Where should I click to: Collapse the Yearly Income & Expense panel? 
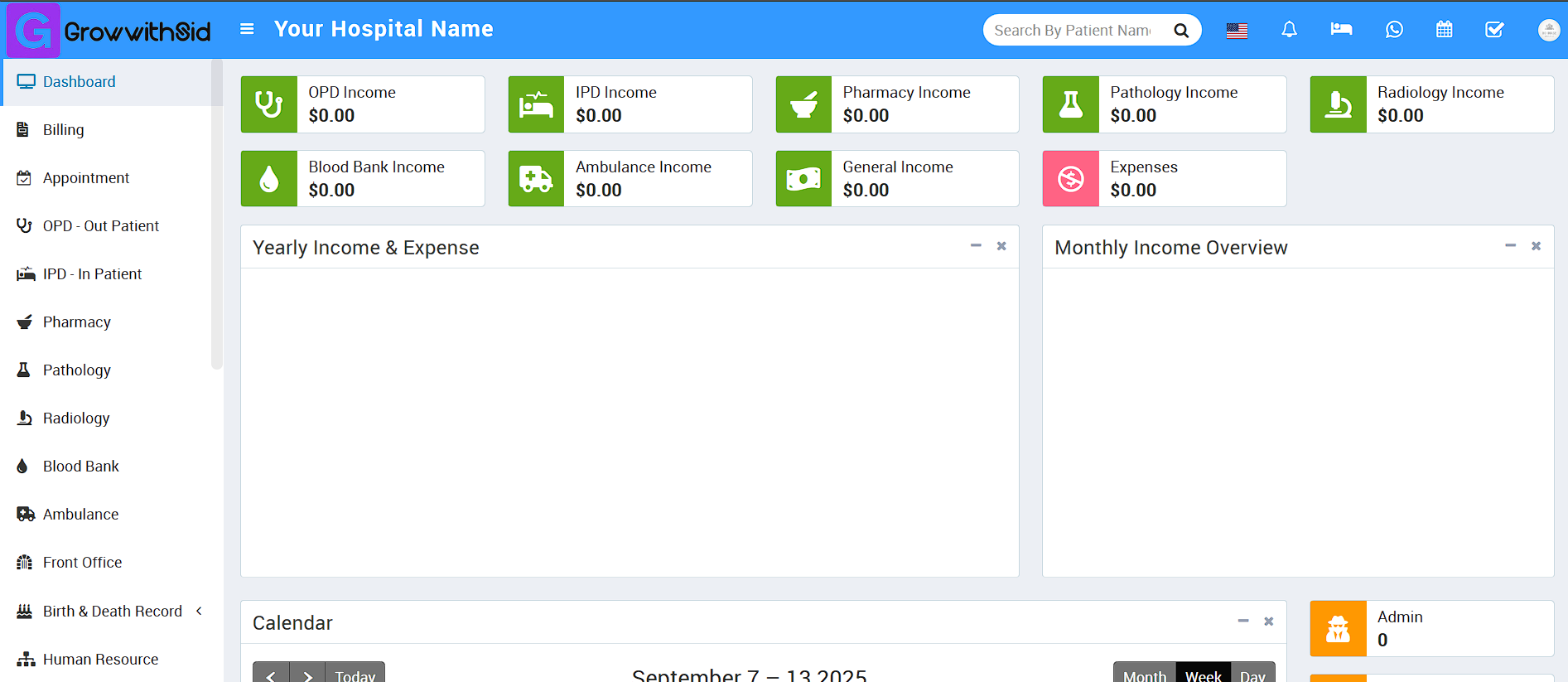coord(976,246)
